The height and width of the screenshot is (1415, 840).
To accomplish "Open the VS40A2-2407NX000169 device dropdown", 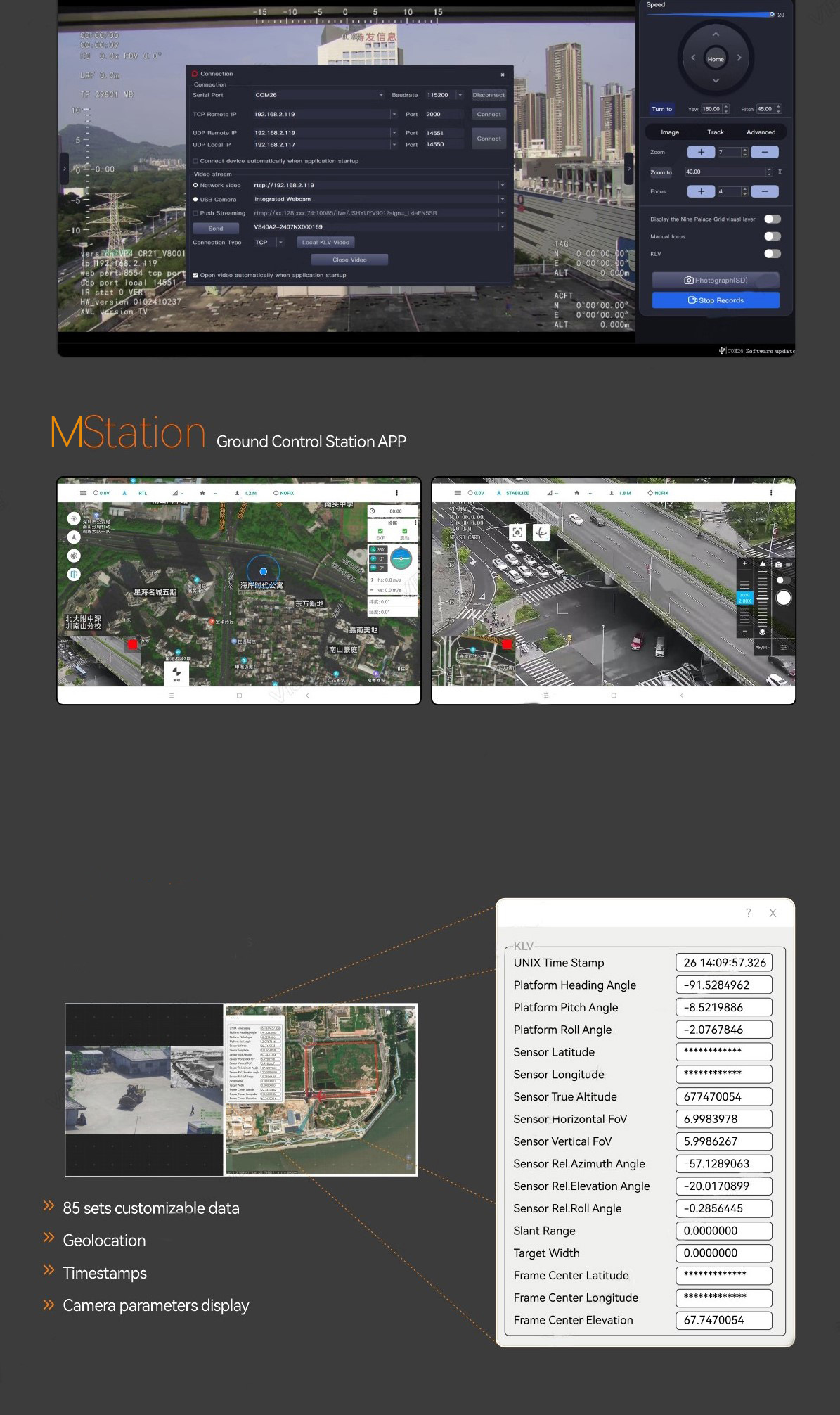I will click(x=502, y=226).
